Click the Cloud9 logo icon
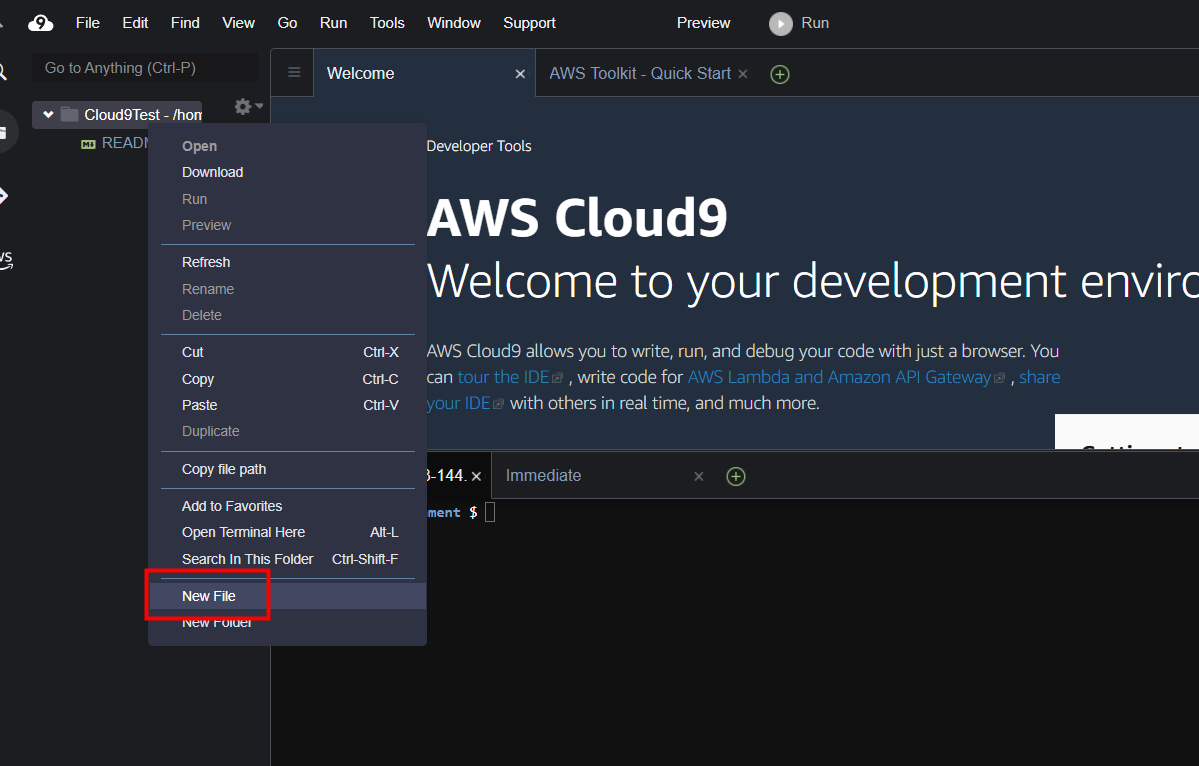 (x=41, y=23)
